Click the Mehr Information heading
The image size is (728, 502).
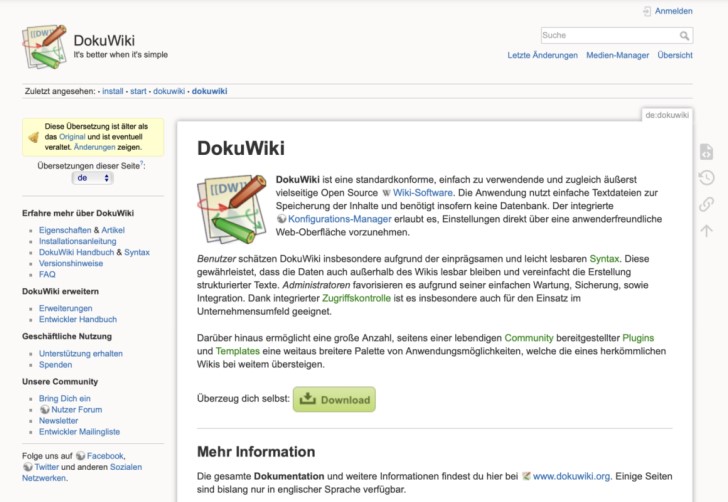(256, 451)
